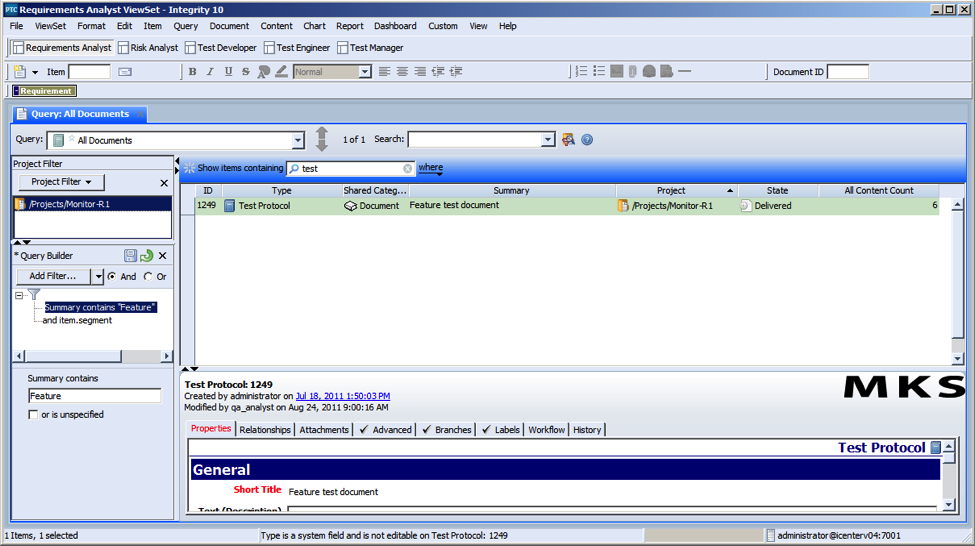The height and width of the screenshot is (546, 975).
Task: Click the align center icon
Action: pyautogui.click(x=402, y=72)
